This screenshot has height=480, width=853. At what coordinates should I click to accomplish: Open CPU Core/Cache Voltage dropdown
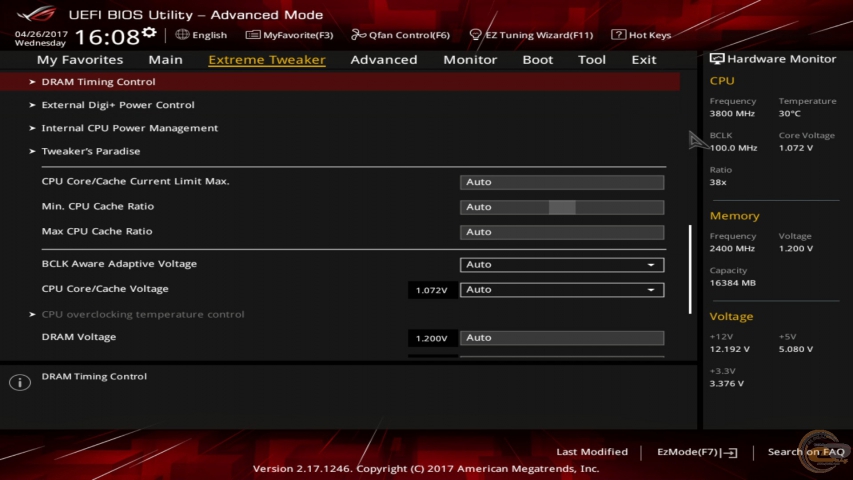(x=562, y=290)
